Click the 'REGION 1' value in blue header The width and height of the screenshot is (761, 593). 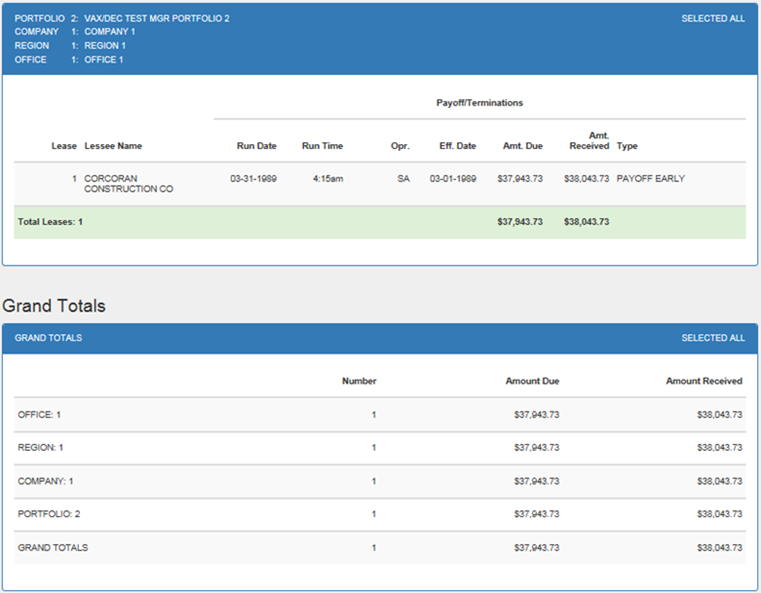[x=105, y=46]
